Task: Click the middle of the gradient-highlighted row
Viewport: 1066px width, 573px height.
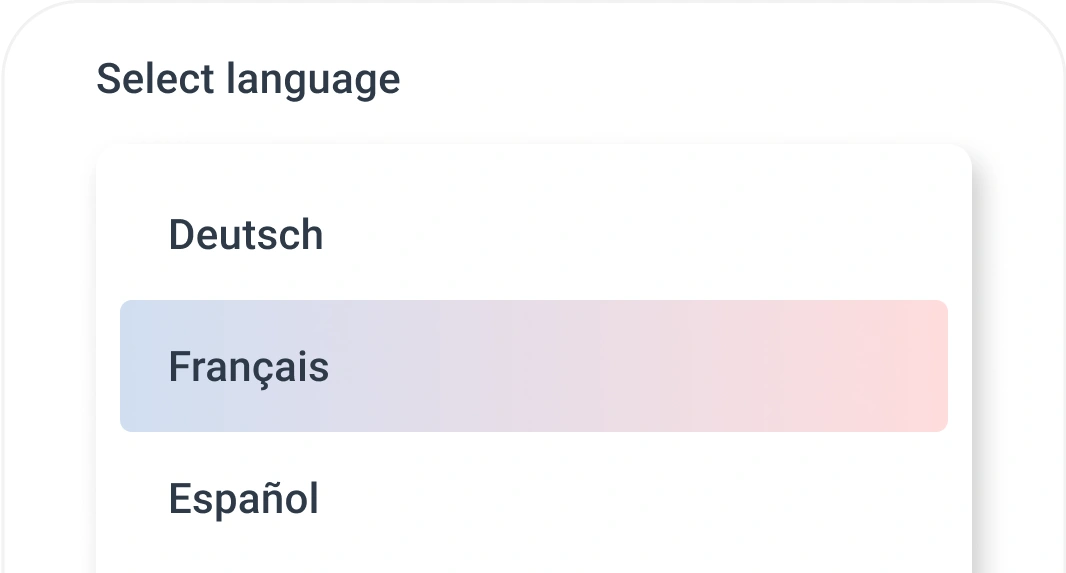Action: tap(533, 366)
